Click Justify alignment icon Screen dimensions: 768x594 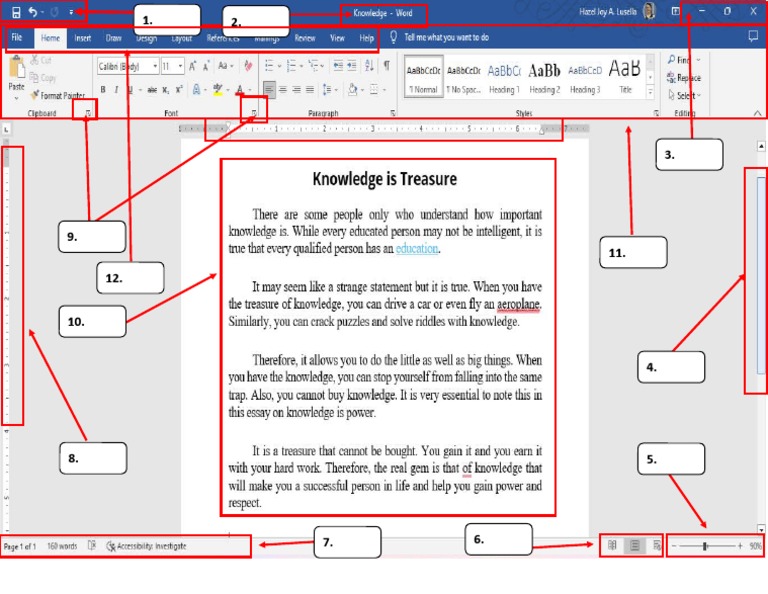[310, 90]
